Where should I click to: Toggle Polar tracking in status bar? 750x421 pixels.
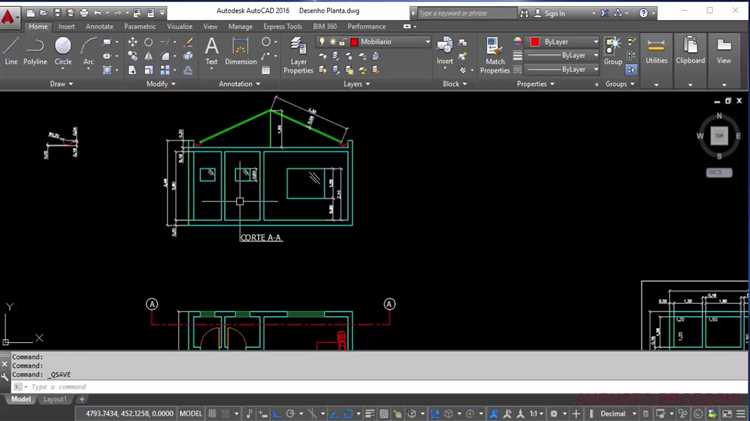pyautogui.click(x=290, y=414)
